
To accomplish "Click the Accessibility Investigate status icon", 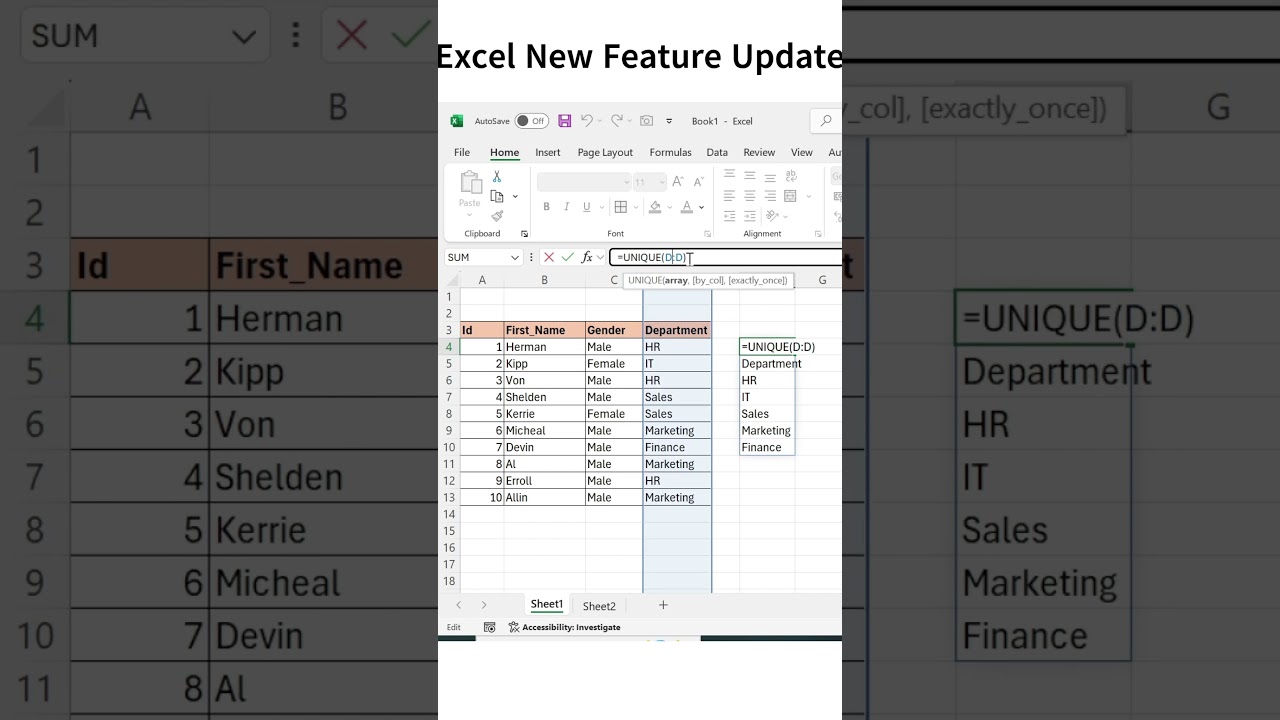I will (x=514, y=627).
